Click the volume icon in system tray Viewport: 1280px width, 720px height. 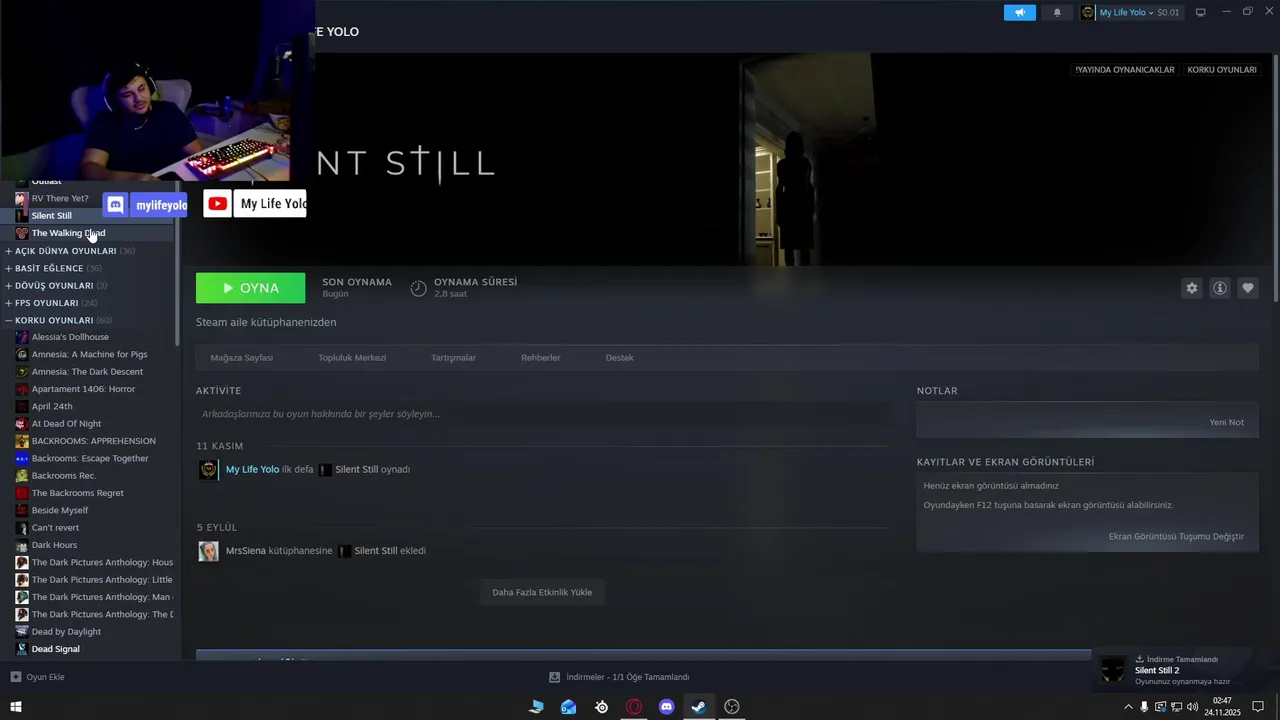[x=1191, y=707]
